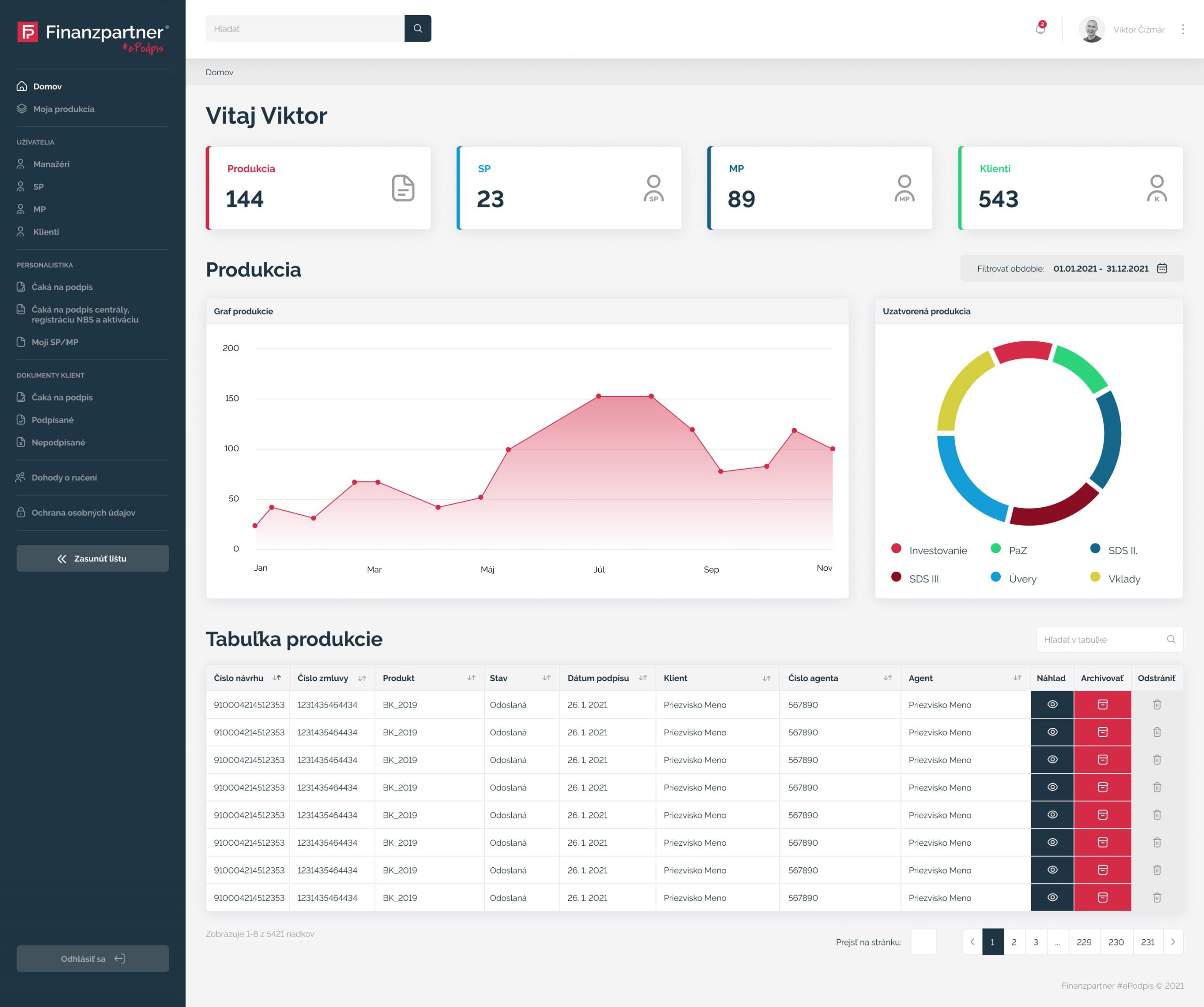Sort table by Číslo zmluvy
Image resolution: width=1204 pixels, height=1007 pixels.
coord(362,678)
